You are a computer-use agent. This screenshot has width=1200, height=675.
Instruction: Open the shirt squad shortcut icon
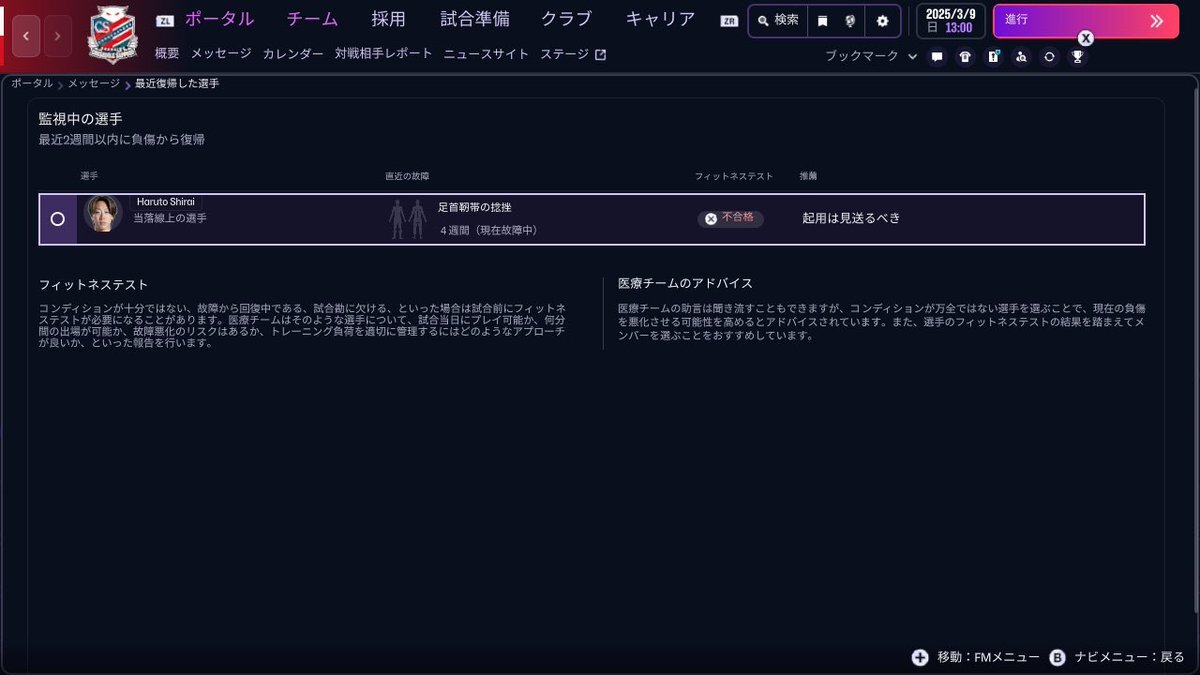(x=965, y=57)
